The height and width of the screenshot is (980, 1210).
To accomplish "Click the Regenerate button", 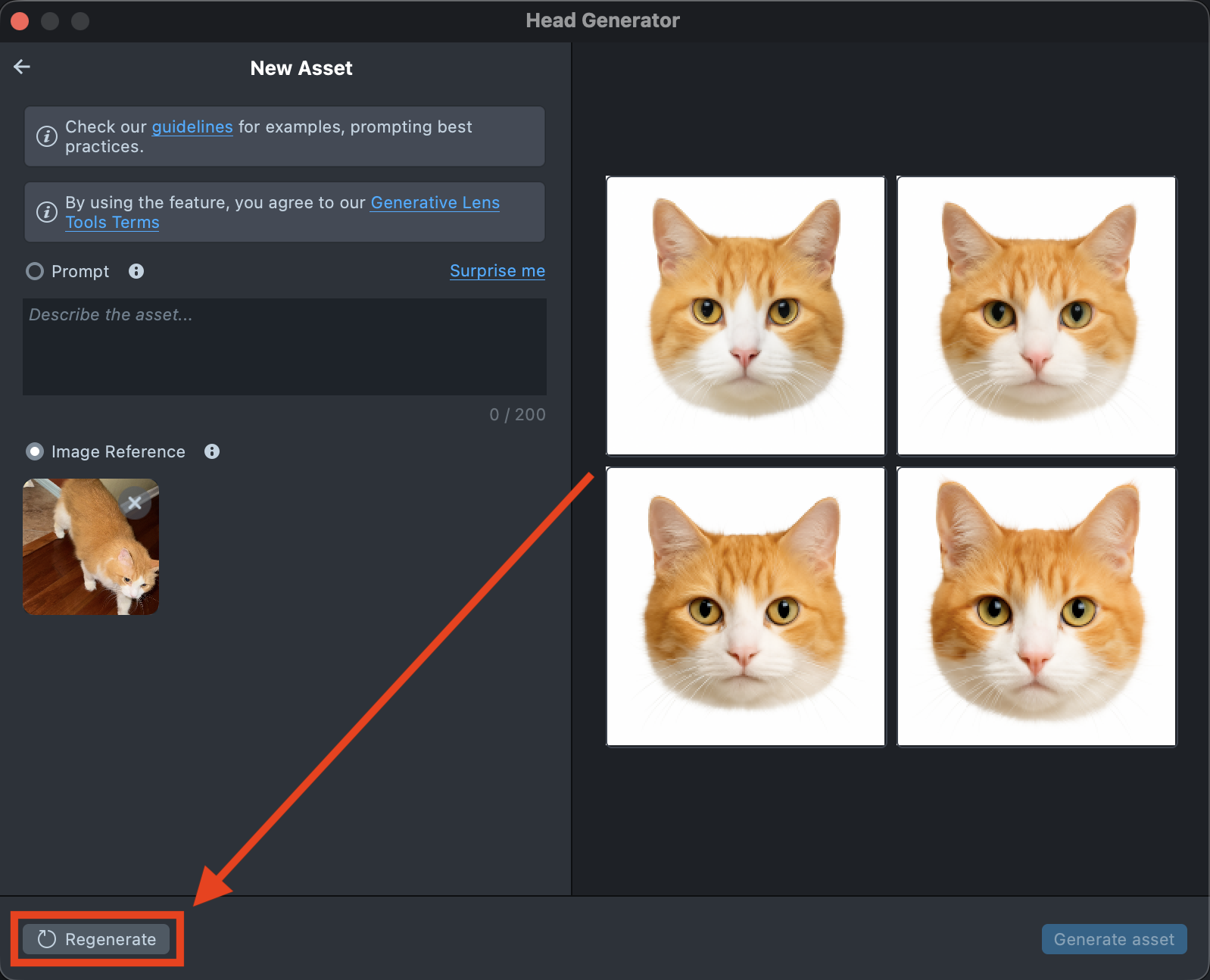I will coord(96,939).
